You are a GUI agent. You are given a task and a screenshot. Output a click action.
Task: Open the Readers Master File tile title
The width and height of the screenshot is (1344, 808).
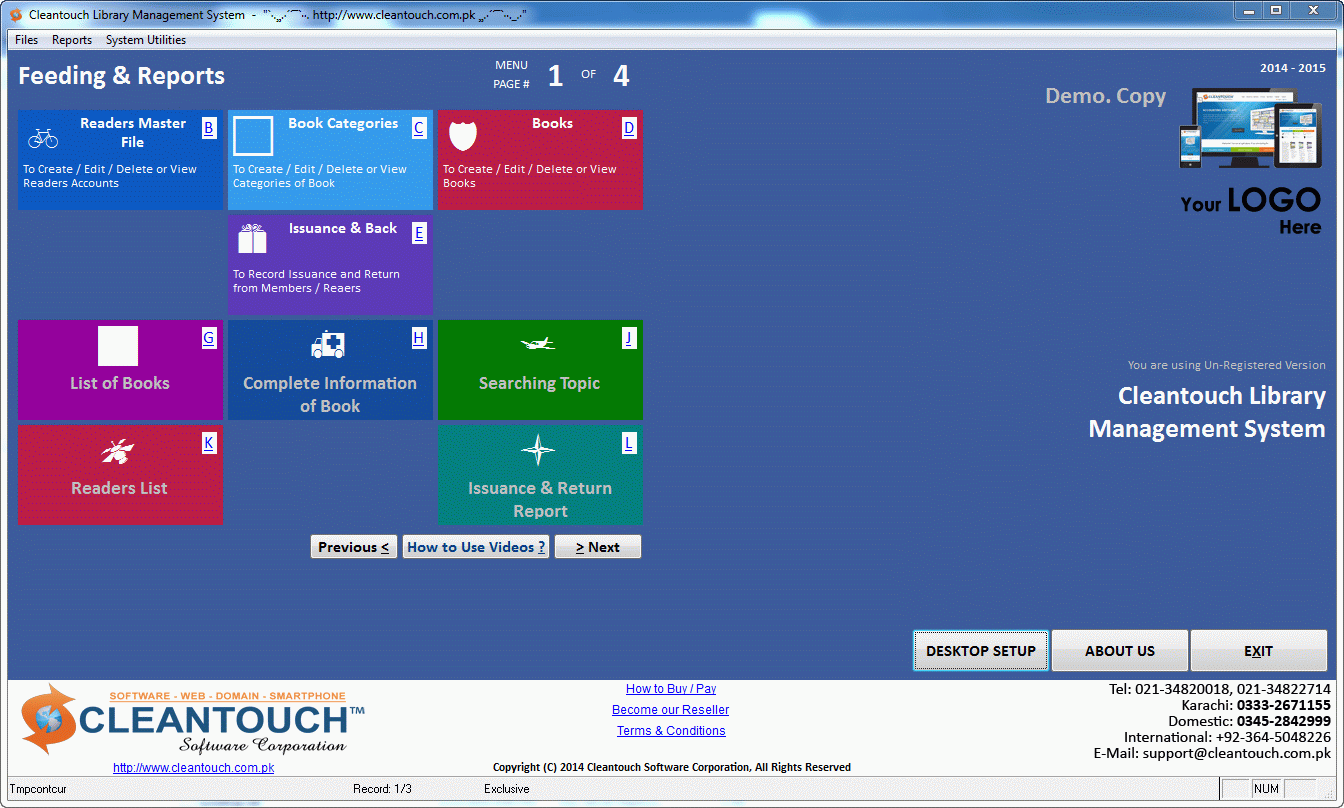pyautogui.click(x=133, y=133)
